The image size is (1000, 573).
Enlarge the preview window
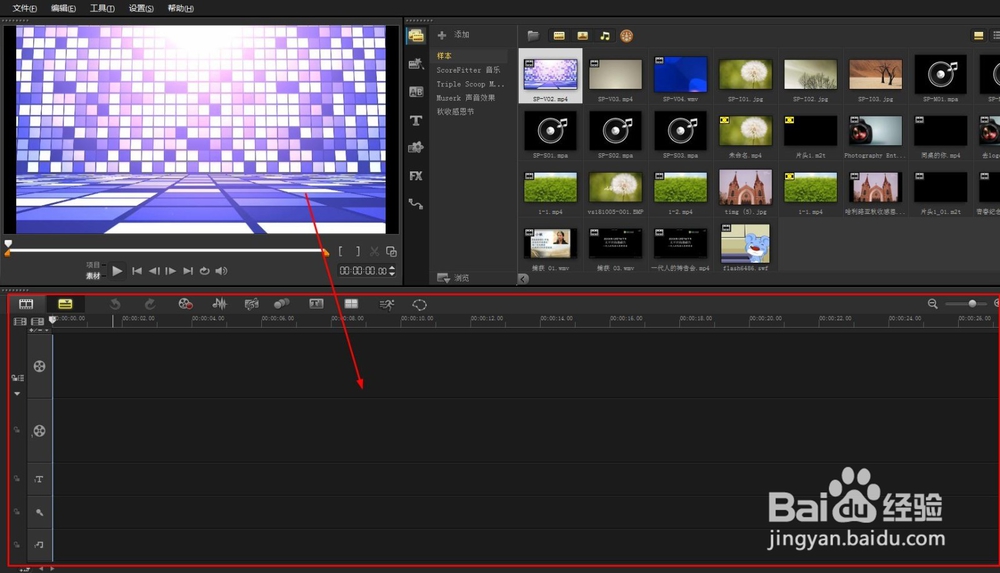pos(391,251)
